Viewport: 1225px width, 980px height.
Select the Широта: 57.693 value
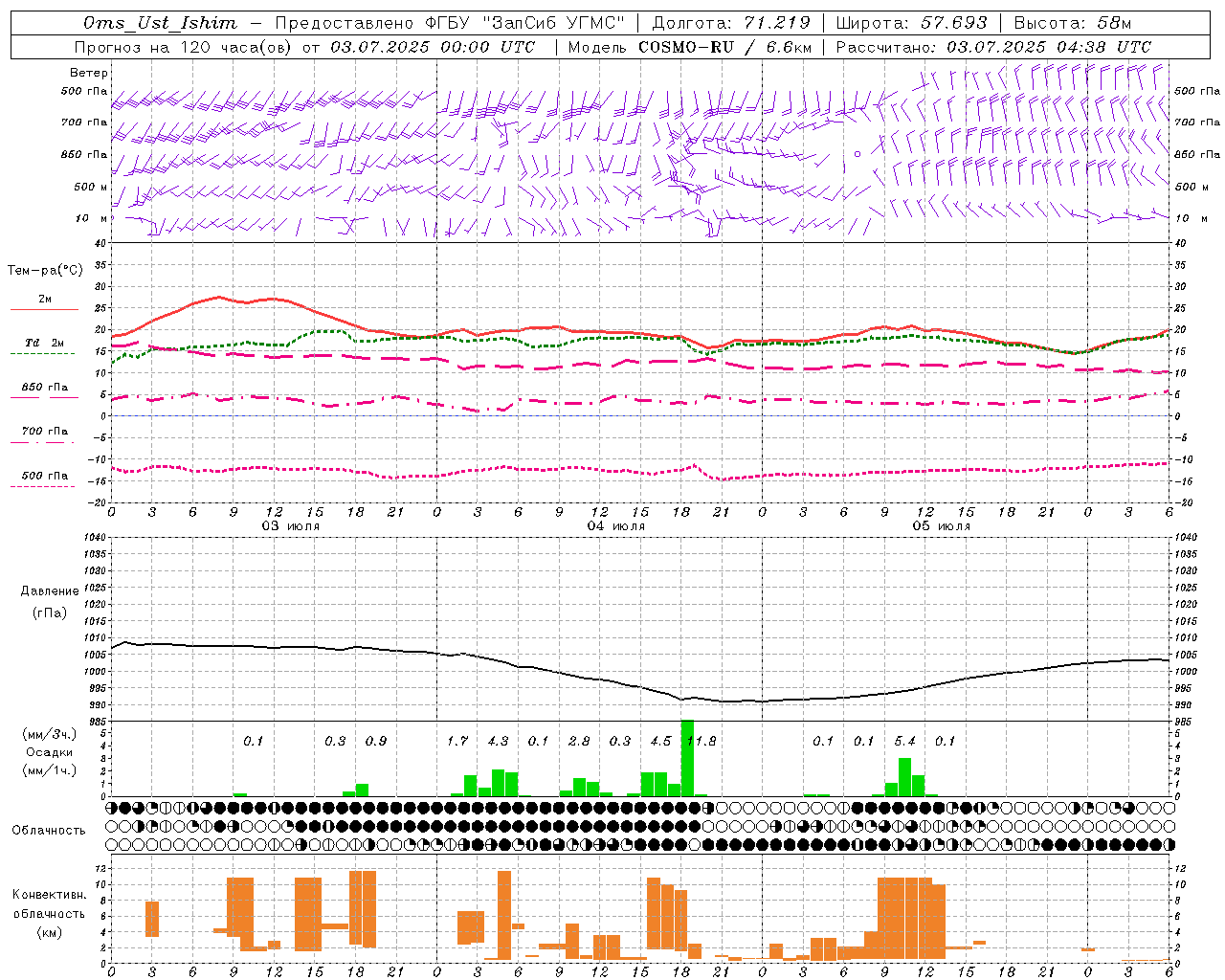[x=913, y=23]
